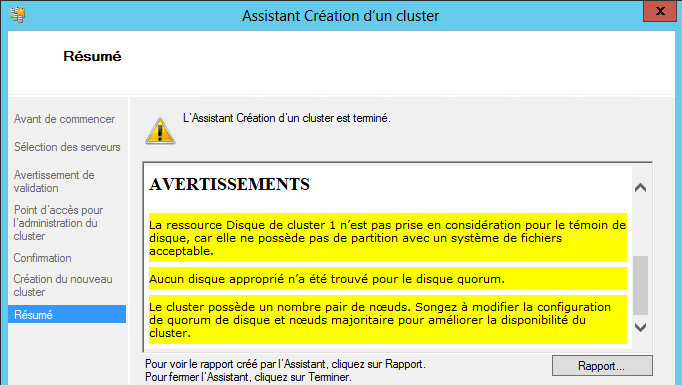Click the AVERTISSEMENTS heading
This screenshot has height=385, width=682.
point(229,184)
